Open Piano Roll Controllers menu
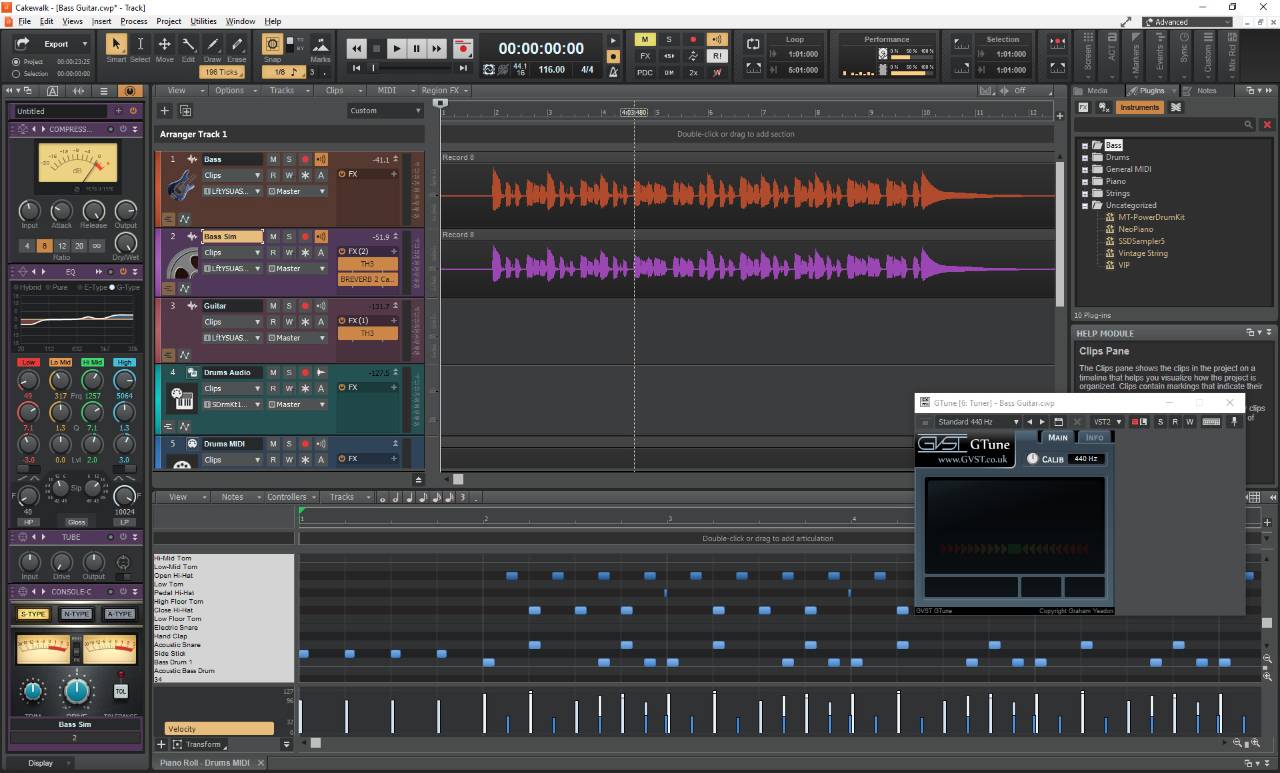The width and height of the screenshot is (1280, 773). (x=291, y=497)
